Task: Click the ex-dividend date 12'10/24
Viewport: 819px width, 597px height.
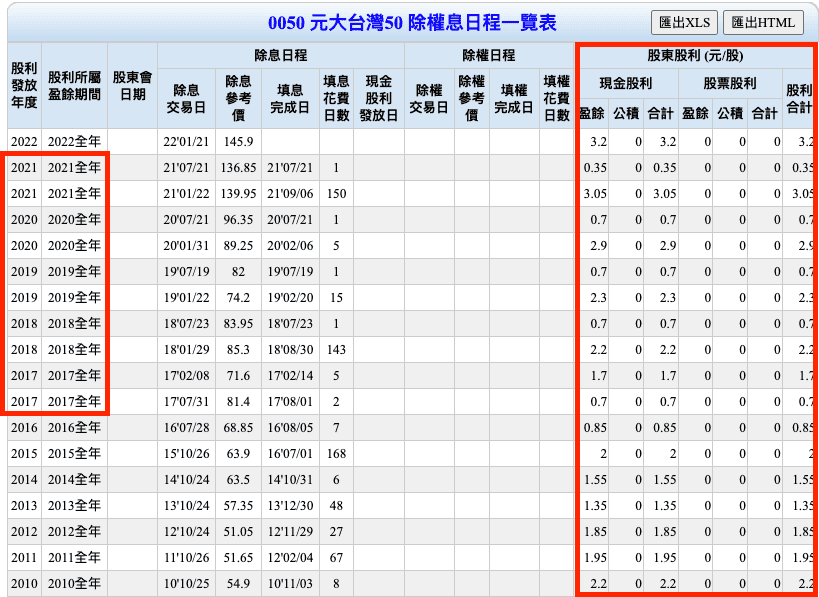Action: click(186, 532)
